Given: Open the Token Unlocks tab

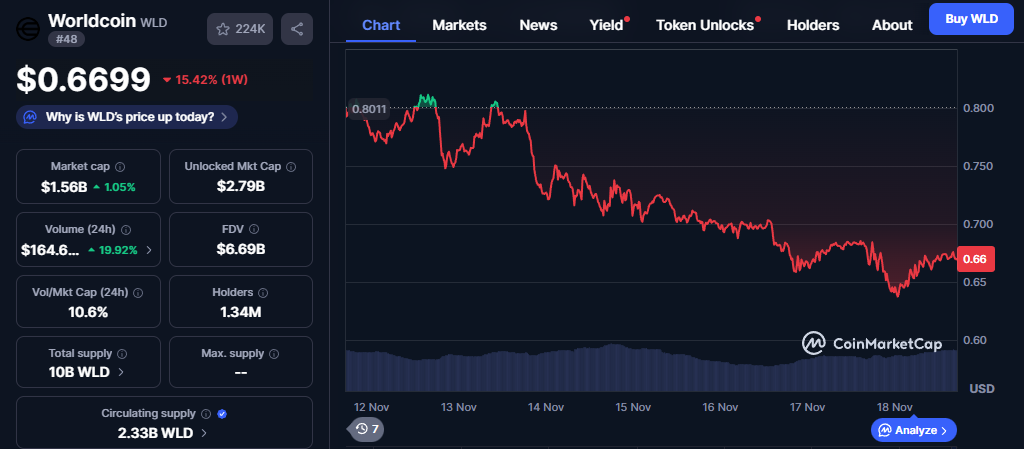Looking at the screenshot, I should [705, 25].
